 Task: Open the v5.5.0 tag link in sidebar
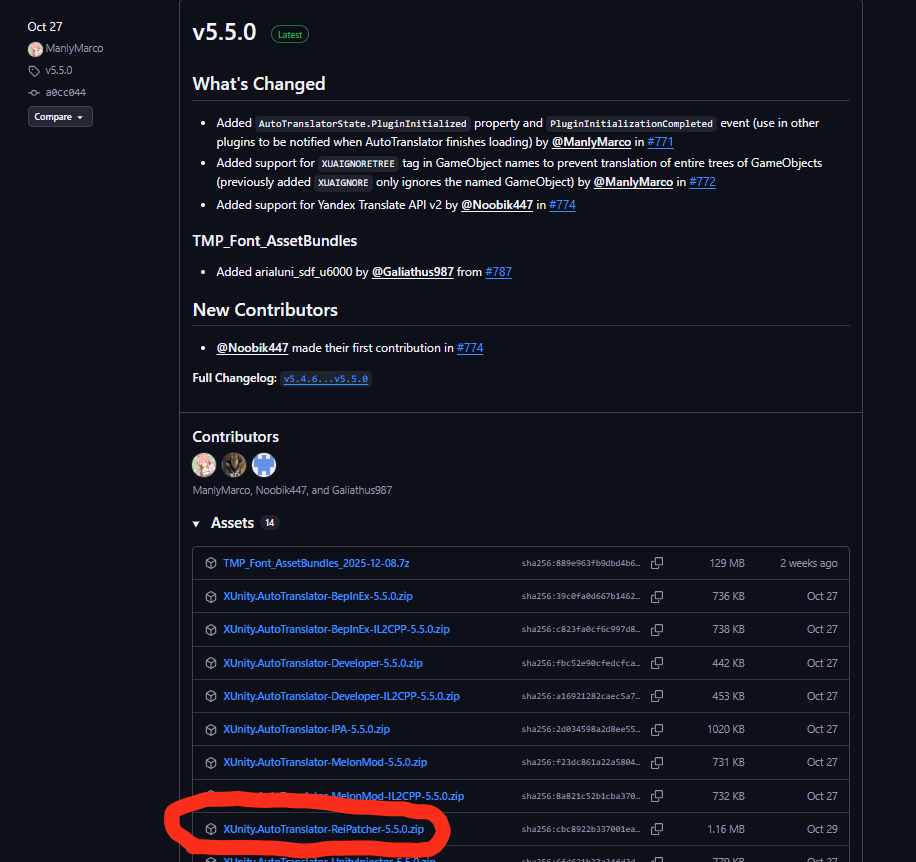(58, 71)
